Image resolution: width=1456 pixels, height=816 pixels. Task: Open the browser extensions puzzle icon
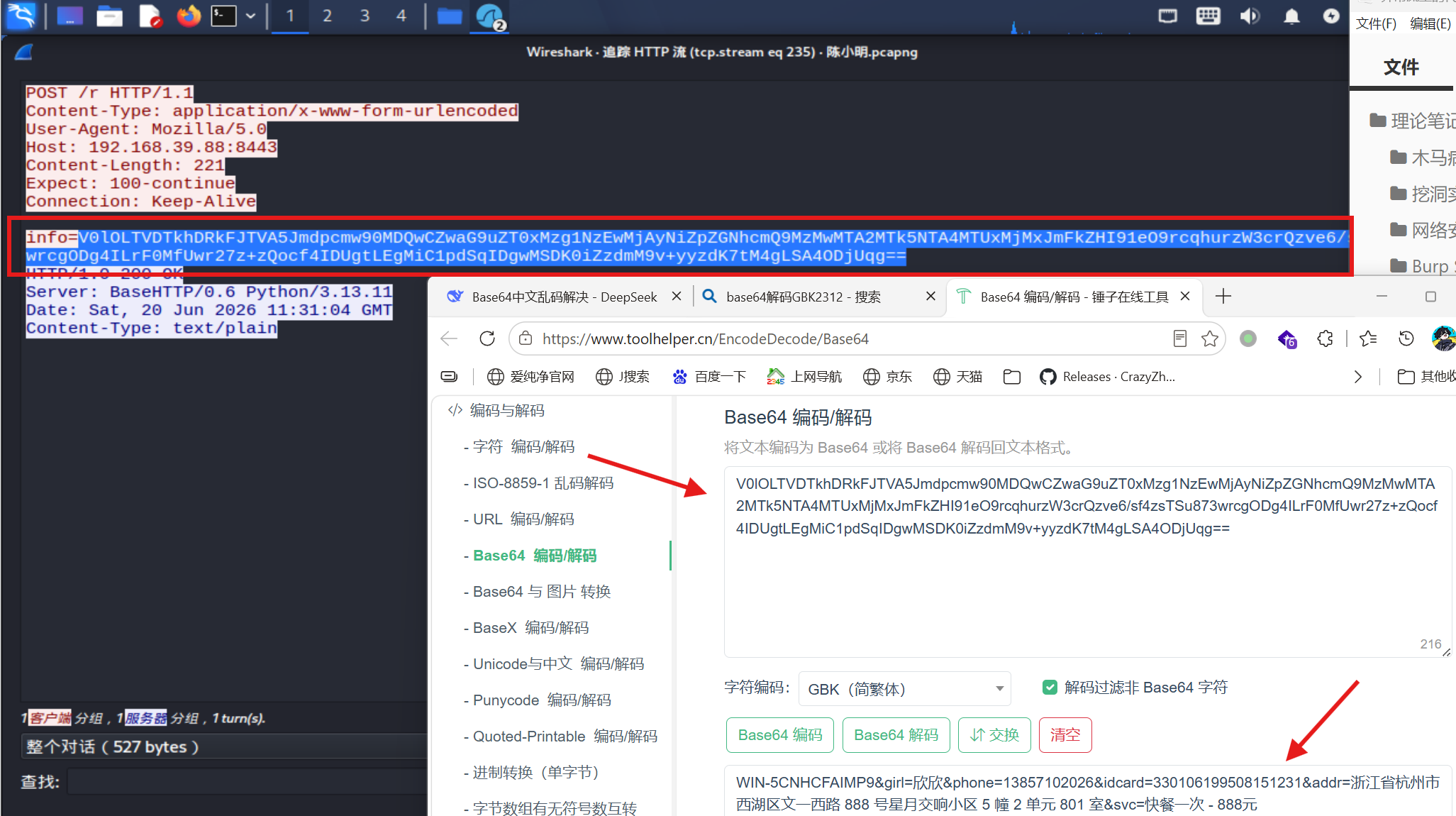click(1325, 338)
